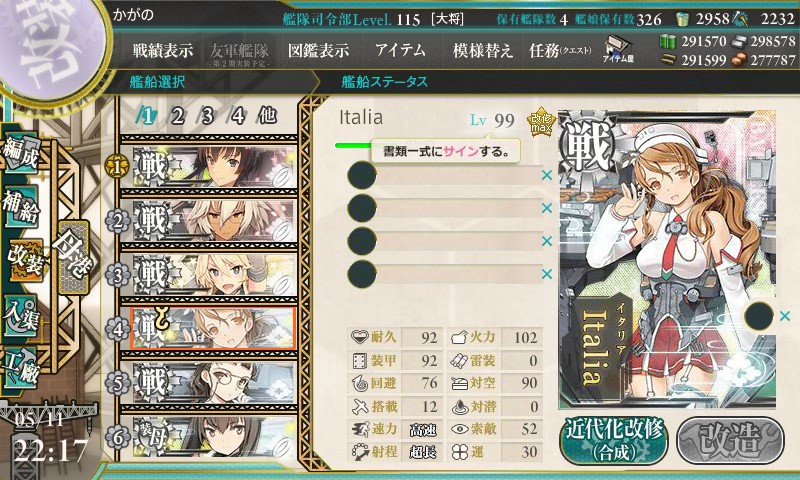Screen dimensions: 800x480
Task: Click the 近代化改修 modernization button
Action: (x=614, y=440)
